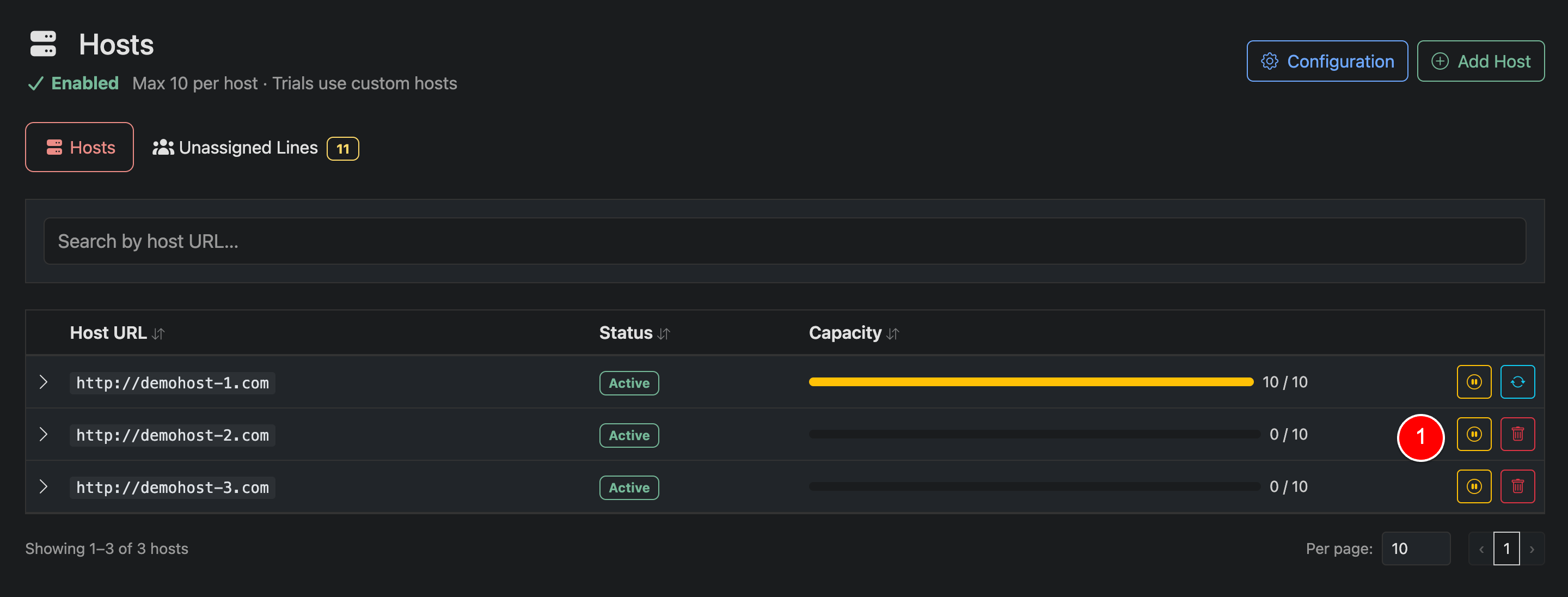The image size is (1568, 597).
Task: Open the Unassigned Lines tab
Action: [x=256, y=148]
